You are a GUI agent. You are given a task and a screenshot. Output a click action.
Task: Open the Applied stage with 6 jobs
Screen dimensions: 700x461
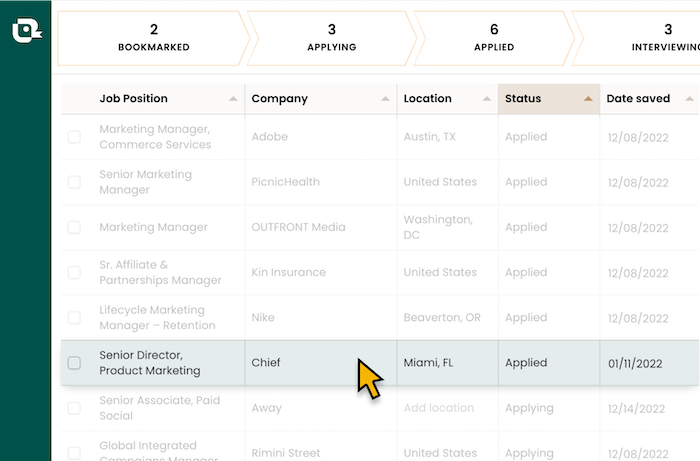494,38
